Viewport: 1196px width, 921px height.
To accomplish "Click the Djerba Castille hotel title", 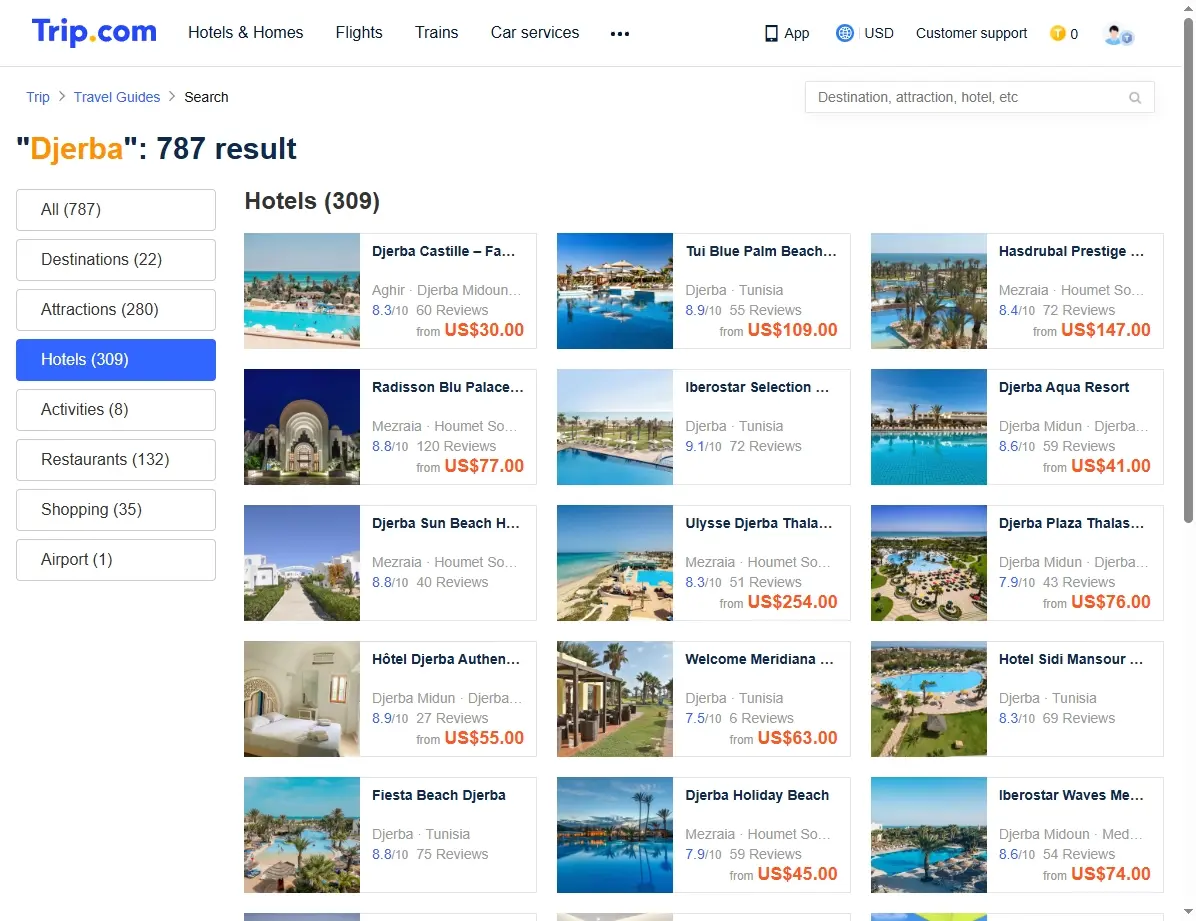I will pyautogui.click(x=443, y=251).
